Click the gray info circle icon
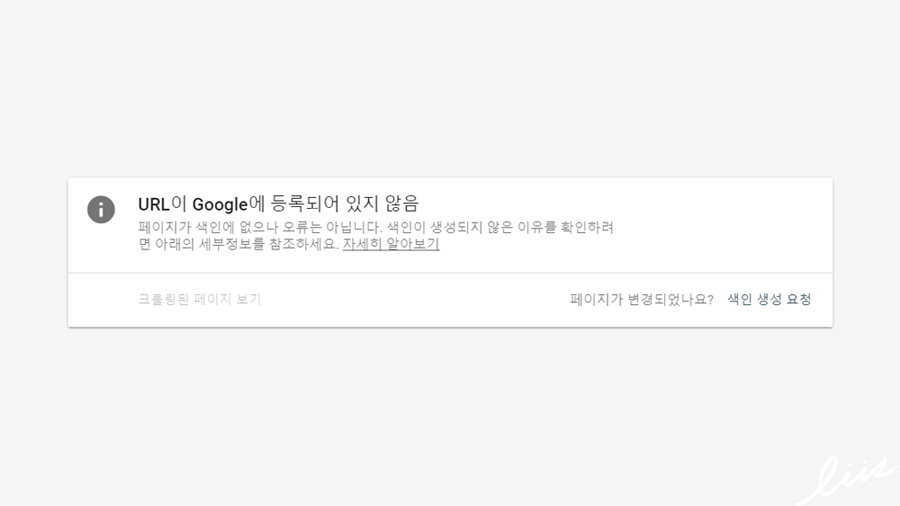The height and width of the screenshot is (506, 900). [x=101, y=209]
